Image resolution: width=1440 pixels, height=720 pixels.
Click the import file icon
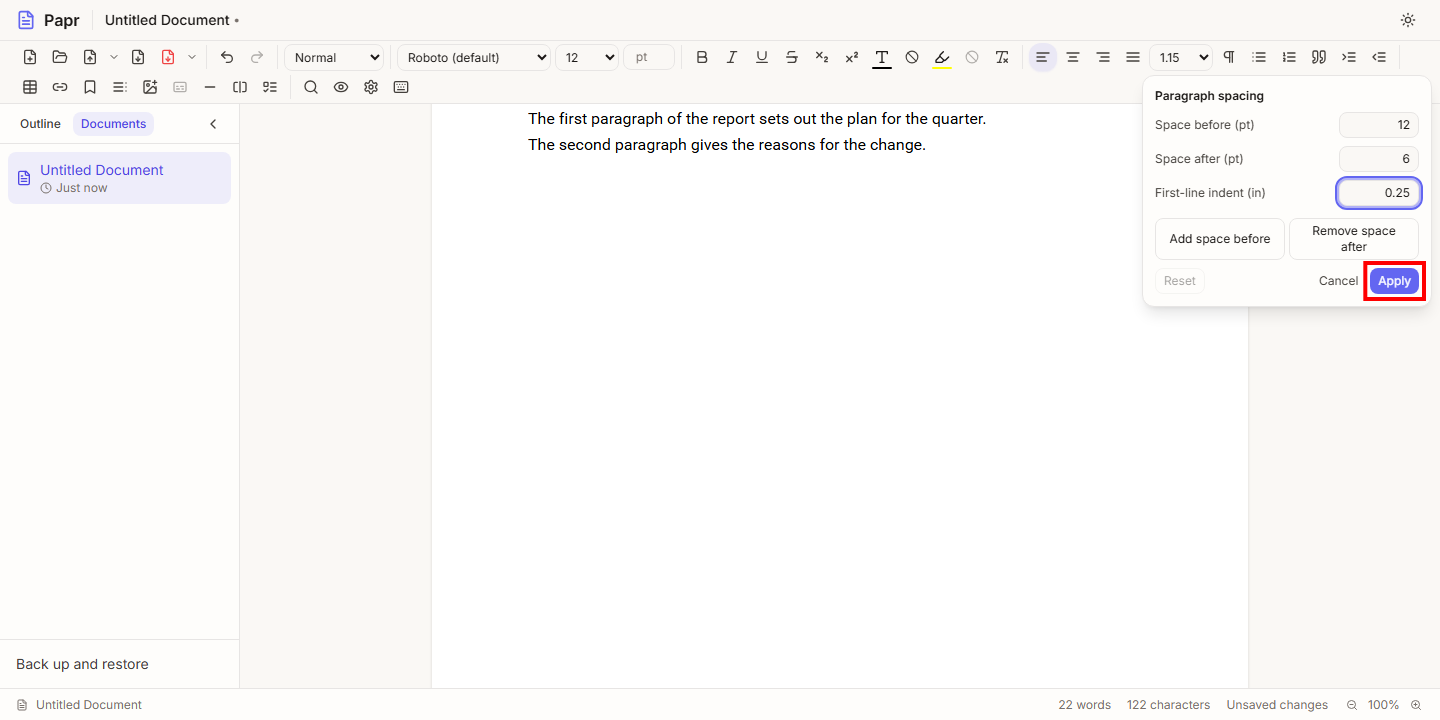(90, 57)
